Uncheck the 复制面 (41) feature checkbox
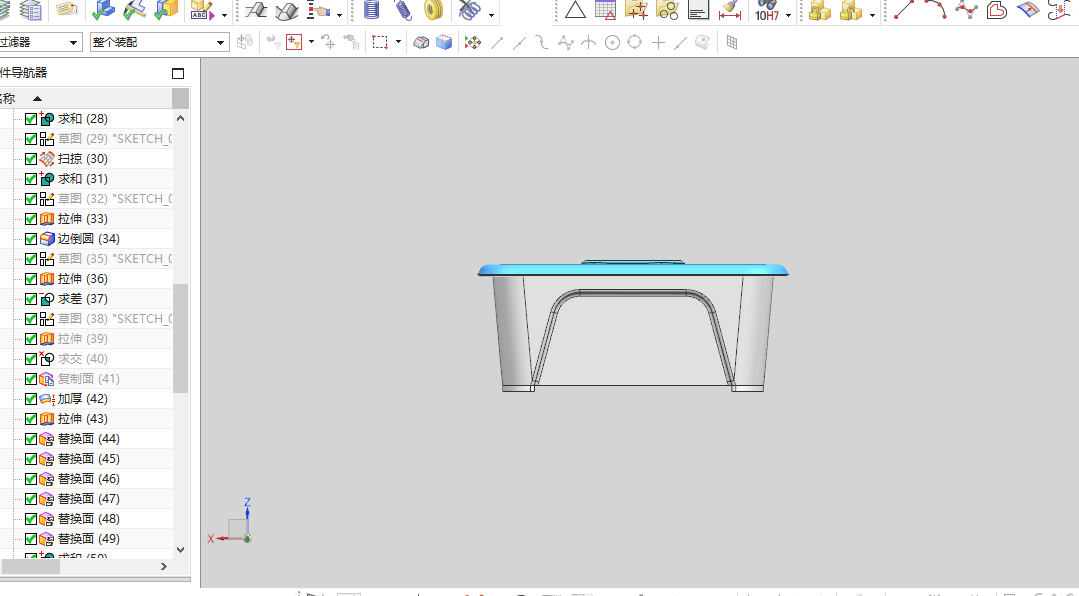1079x596 pixels. tap(31, 379)
